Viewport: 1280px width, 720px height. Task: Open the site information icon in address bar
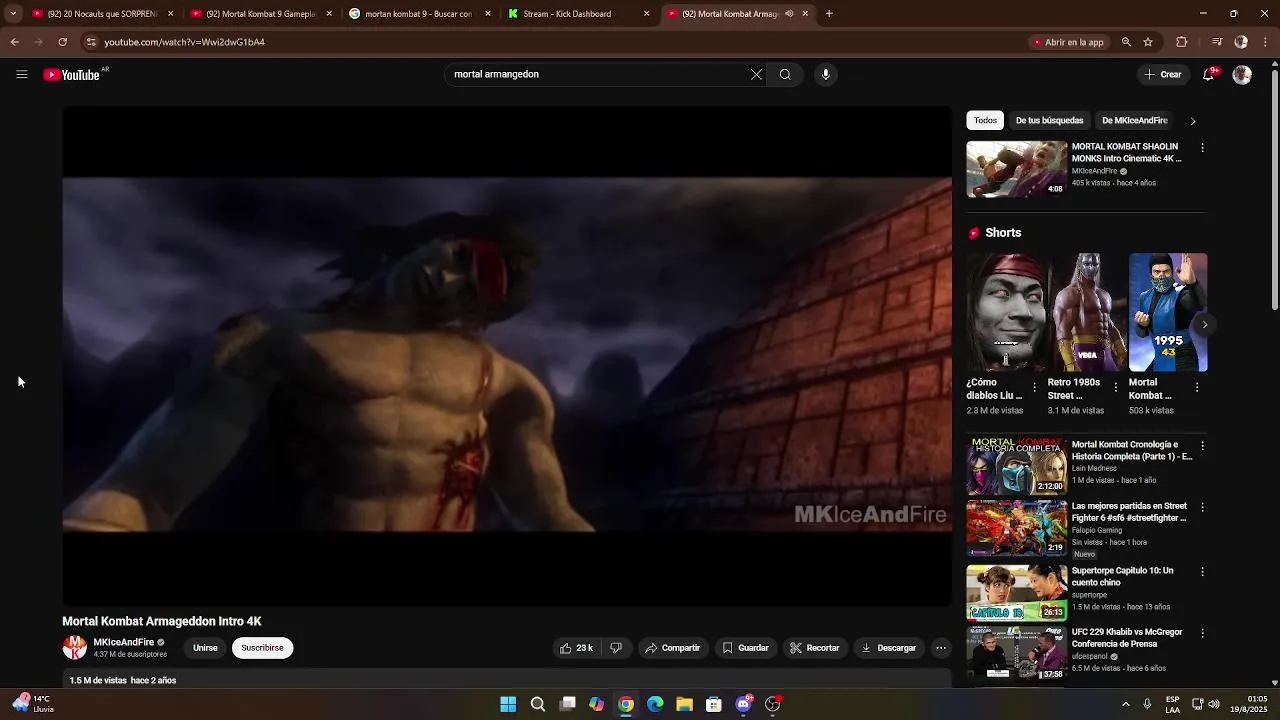click(91, 42)
